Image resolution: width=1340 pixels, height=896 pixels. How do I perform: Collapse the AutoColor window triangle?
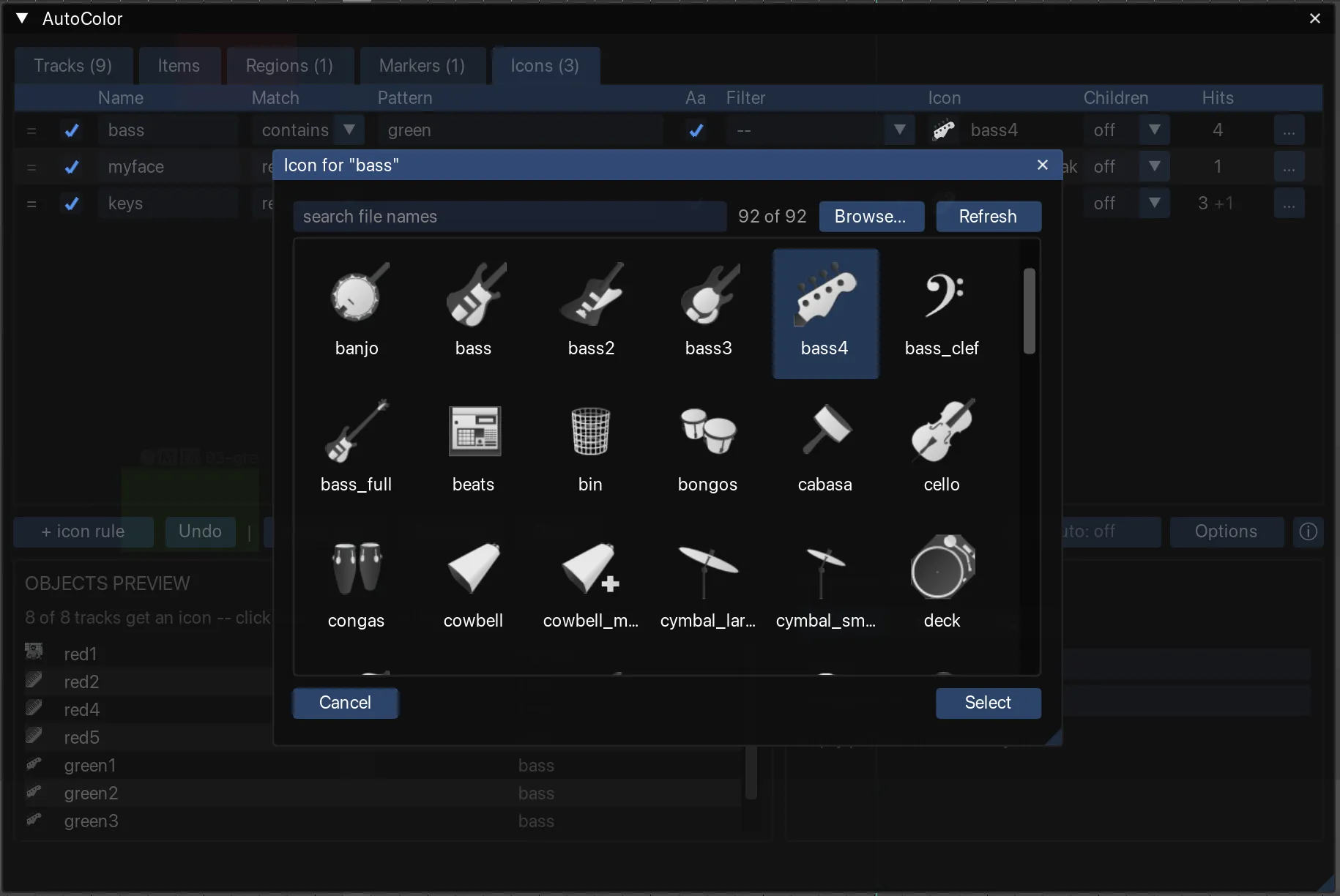(x=22, y=18)
